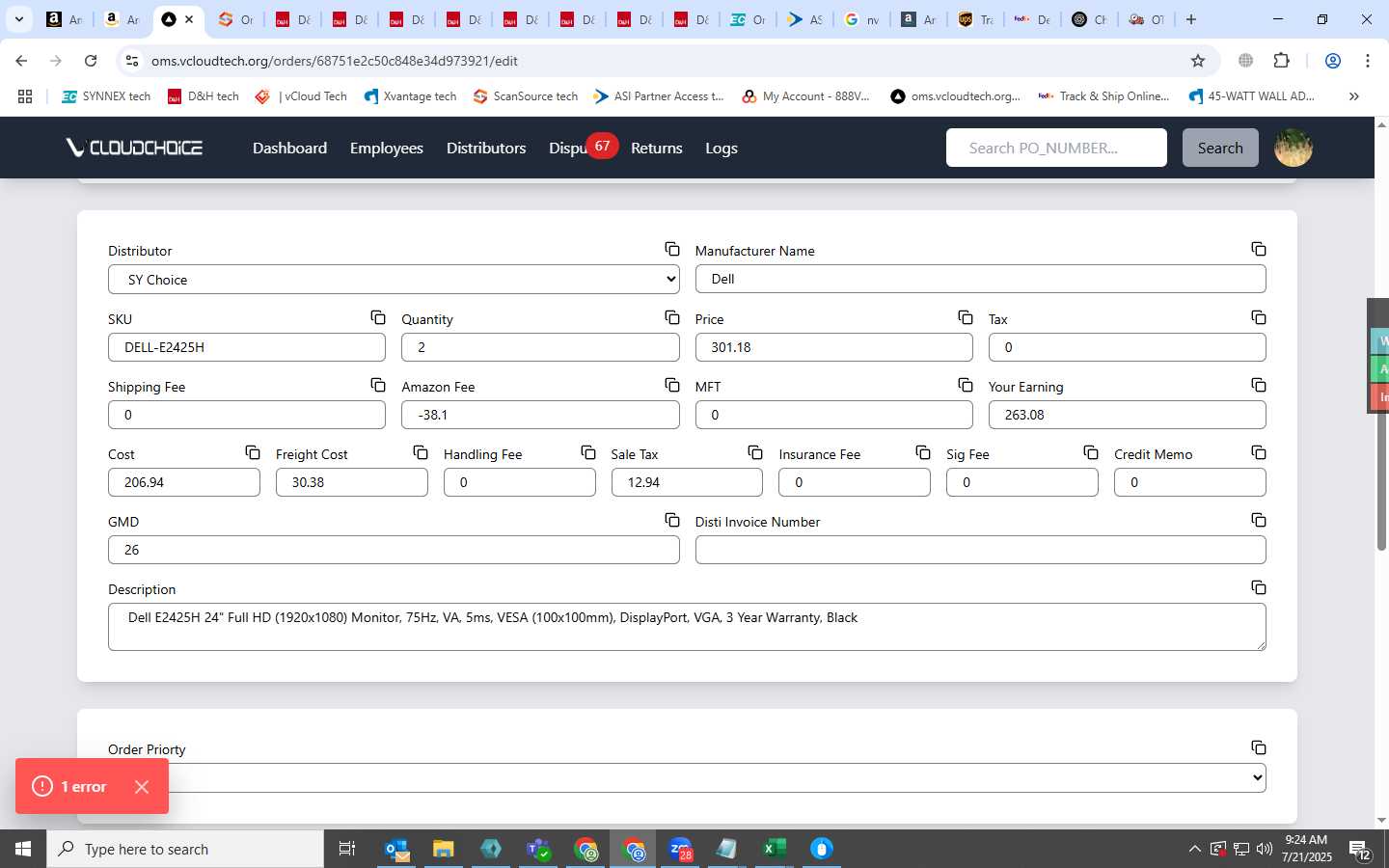Copy the GMD field value

coord(672,520)
